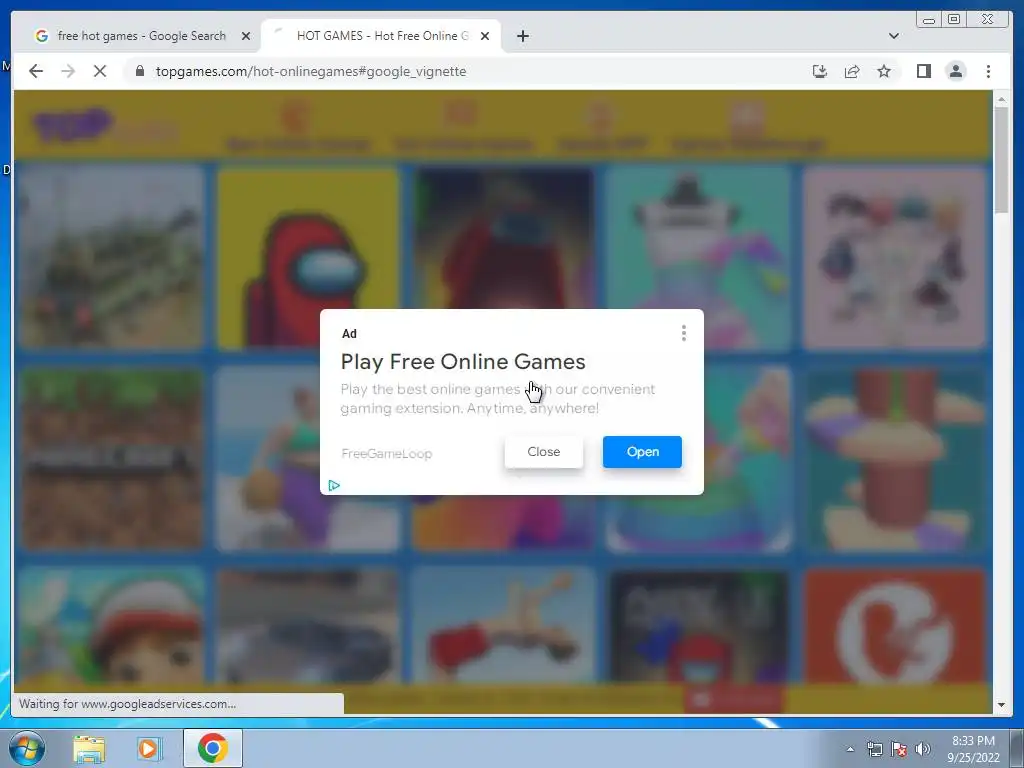Click the Subway Surfers boy thumbnail
Image resolution: width=1024 pixels, height=768 pixels.
(112, 626)
